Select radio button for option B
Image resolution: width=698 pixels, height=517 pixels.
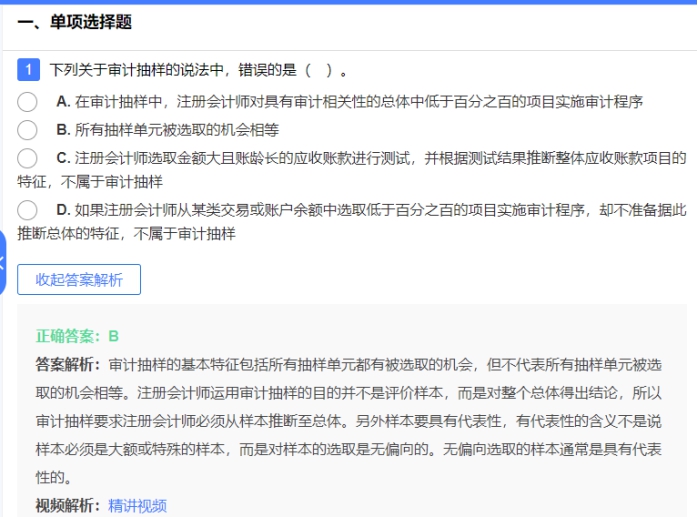(27, 130)
